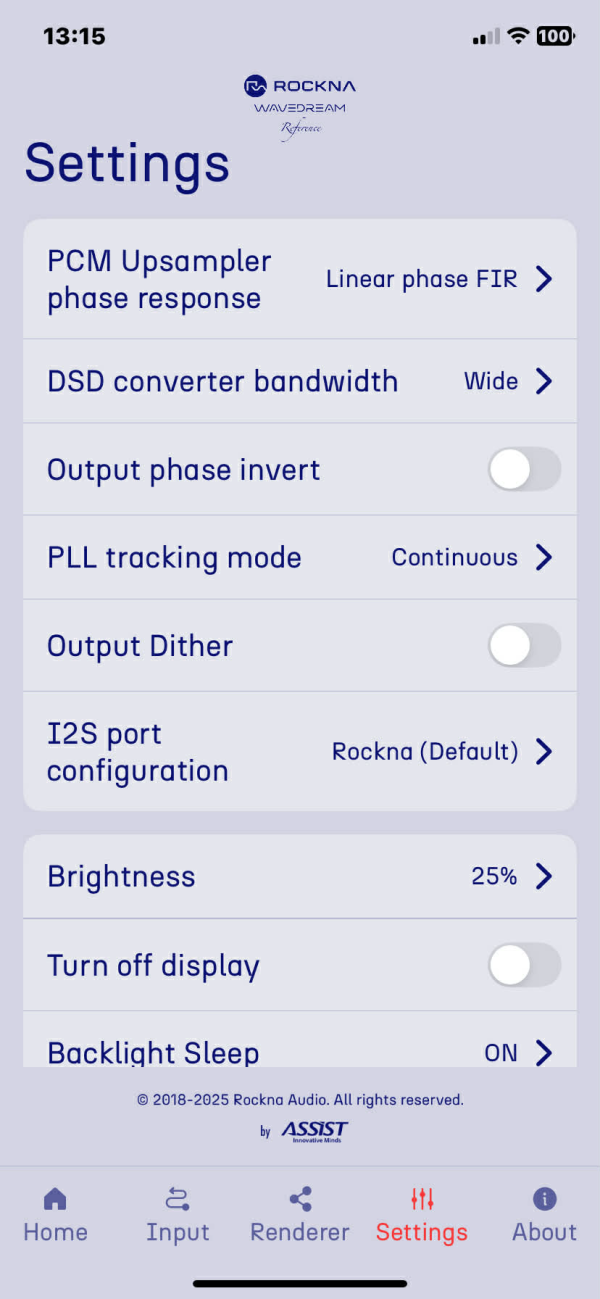Viewport: 600px width, 1299px height.
Task: Expand PCM Upsampler phase response chevron
Action: pos(544,279)
